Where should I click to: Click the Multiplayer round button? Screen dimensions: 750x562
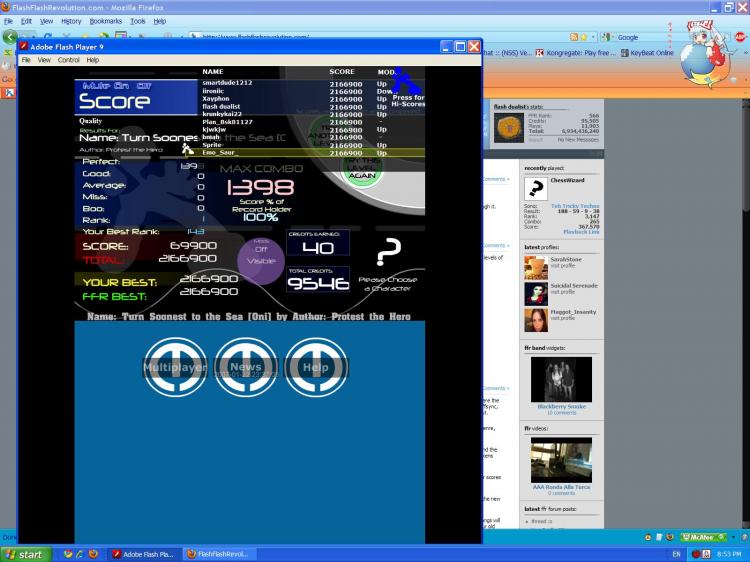click(x=175, y=367)
